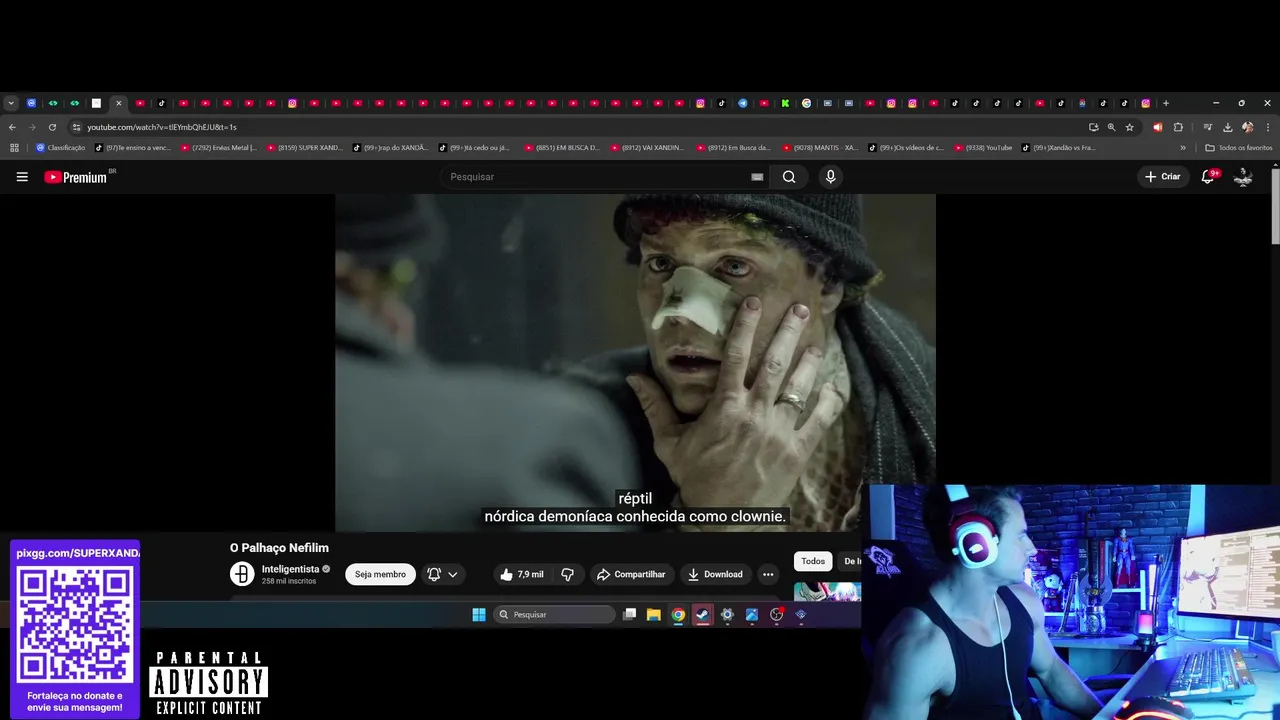This screenshot has height=720, width=1280.
Task: Open the recommended video thumbnail below Todos
Action: pos(827,591)
